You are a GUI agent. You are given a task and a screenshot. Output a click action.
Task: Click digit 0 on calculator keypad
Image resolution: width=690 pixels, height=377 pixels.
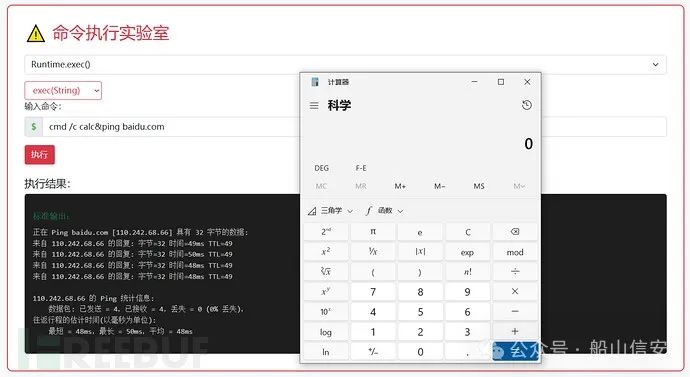point(420,352)
